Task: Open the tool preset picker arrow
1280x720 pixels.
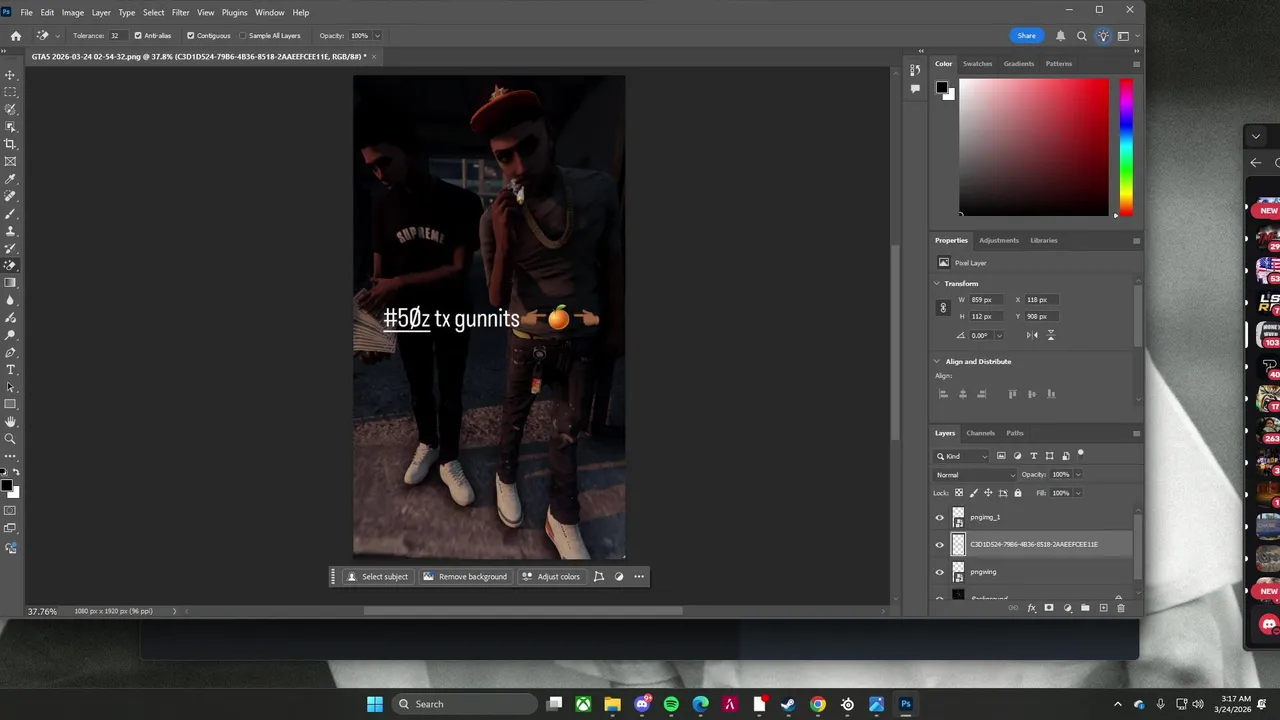Action: coord(57,36)
